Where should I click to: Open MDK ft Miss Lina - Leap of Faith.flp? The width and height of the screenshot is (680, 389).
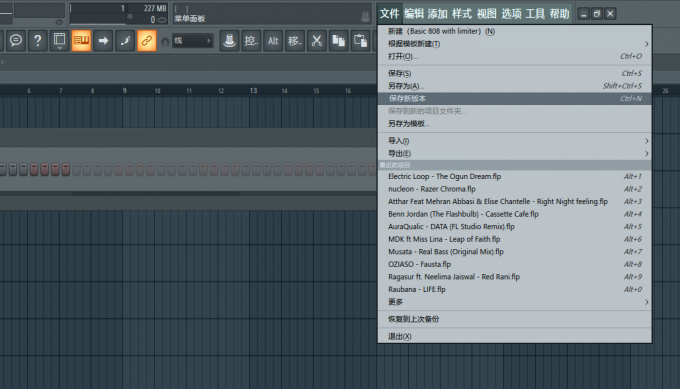click(x=514, y=239)
